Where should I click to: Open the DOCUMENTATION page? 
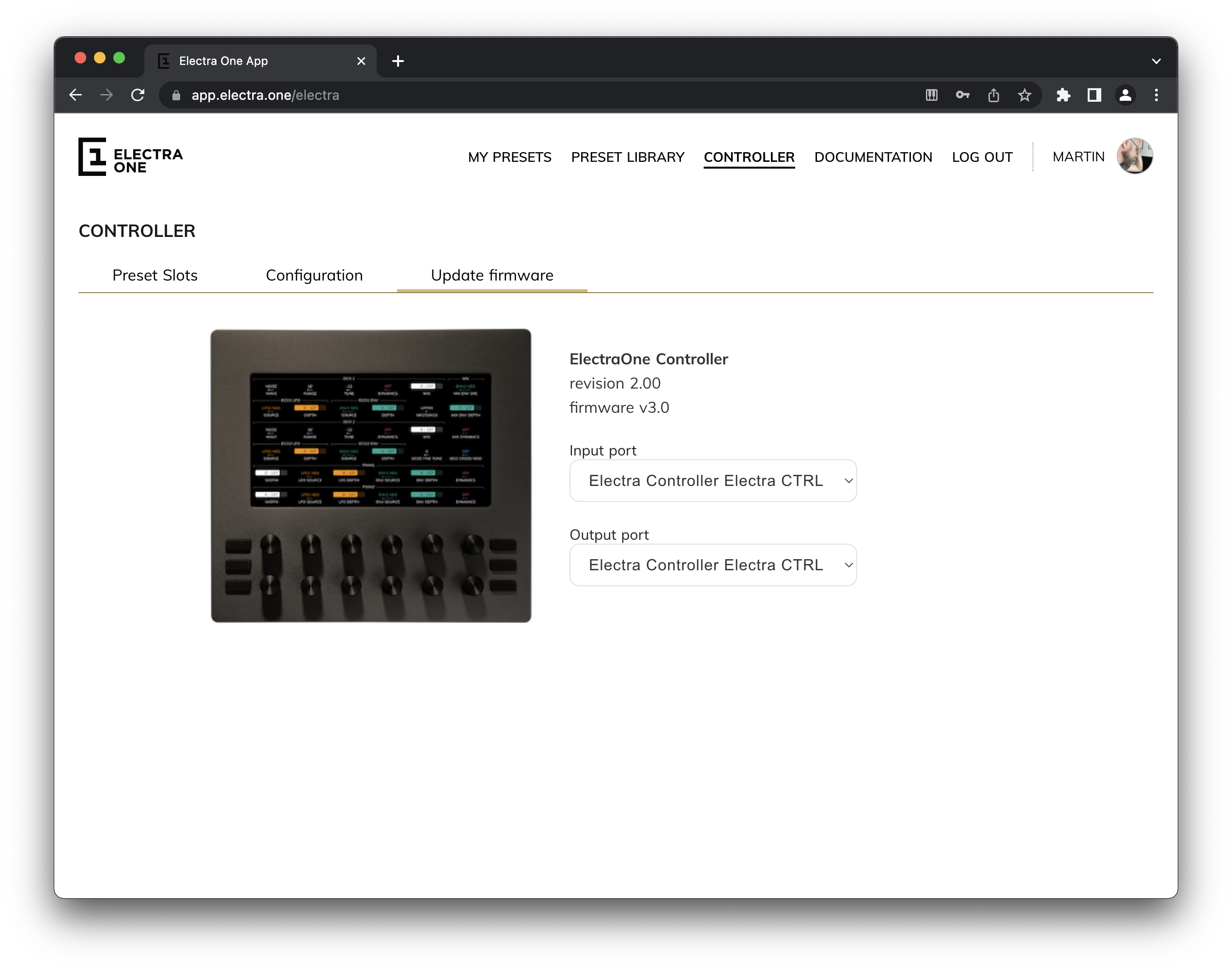click(x=873, y=157)
